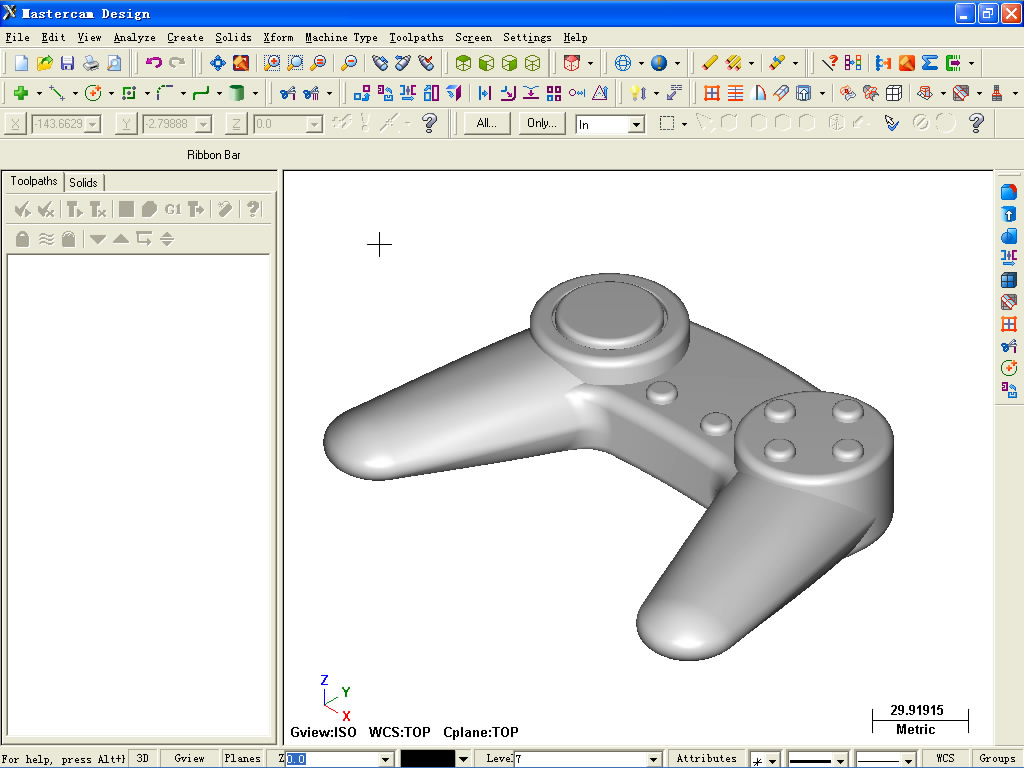1024x768 pixels.
Task: Open the X coordinate dropdown
Action: [x=93, y=123]
